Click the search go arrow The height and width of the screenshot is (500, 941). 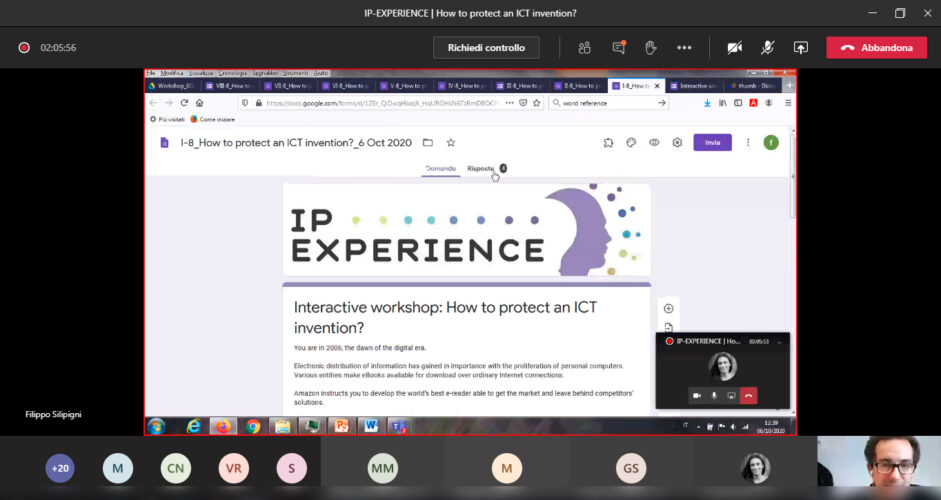(x=661, y=103)
